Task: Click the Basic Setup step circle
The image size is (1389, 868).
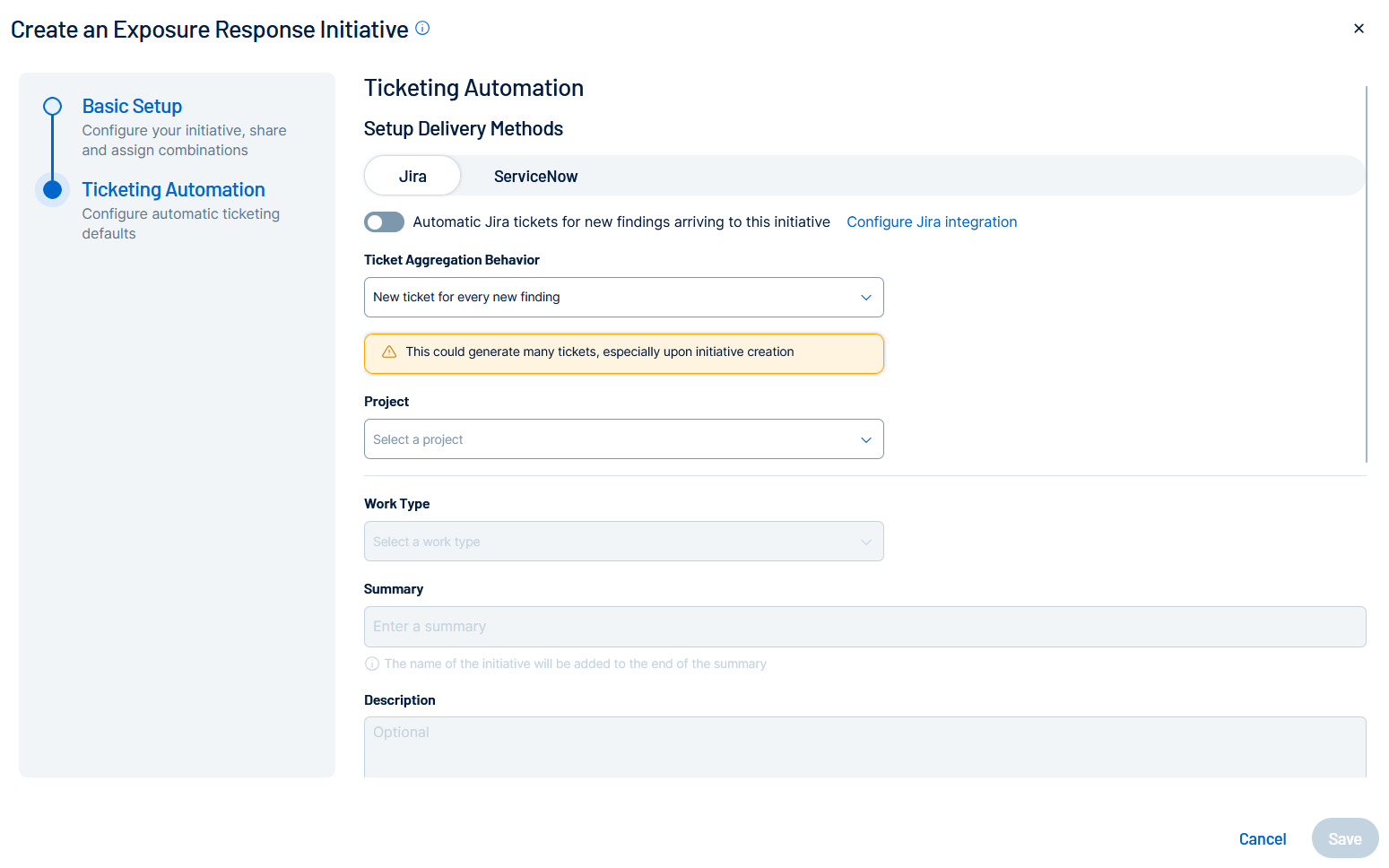Action: (x=53, y=107)
